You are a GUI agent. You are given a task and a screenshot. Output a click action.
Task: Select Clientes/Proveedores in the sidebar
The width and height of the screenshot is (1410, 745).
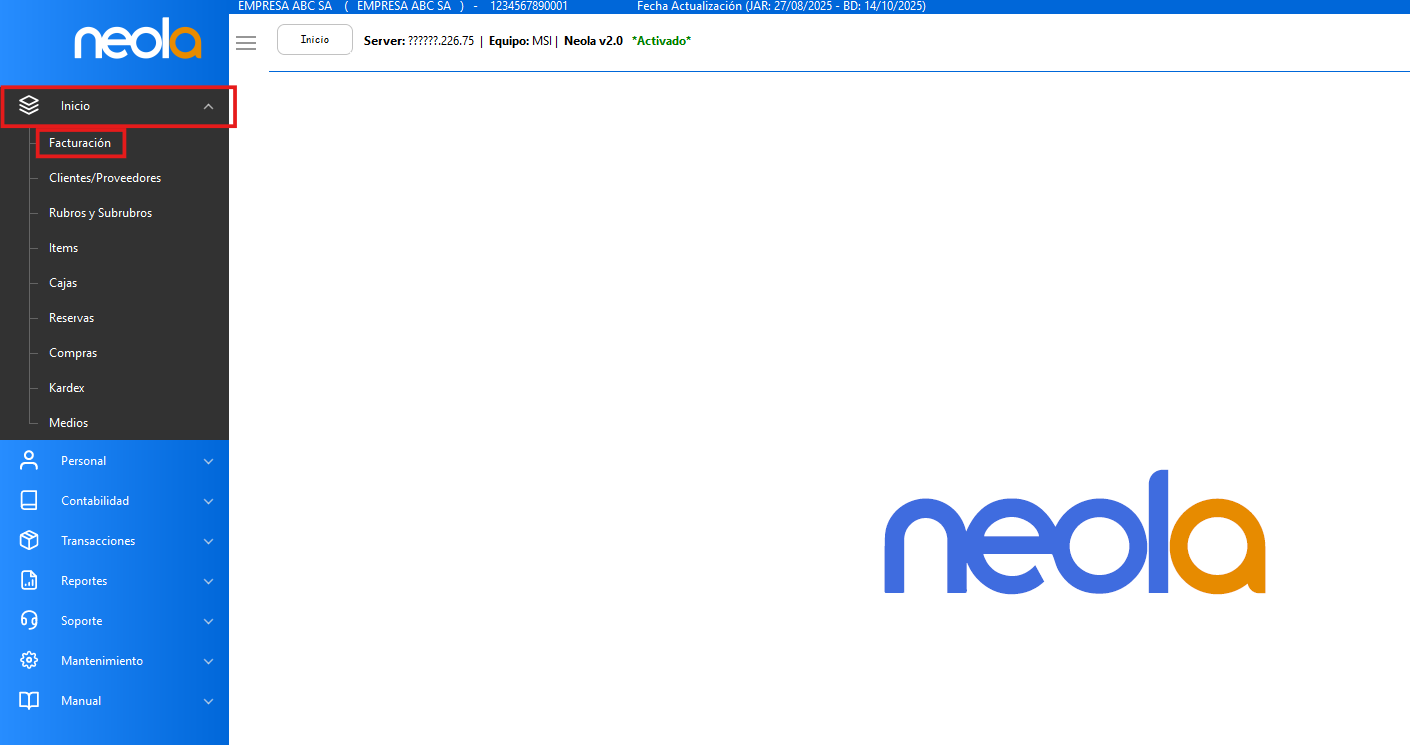(x=105, y=178)
